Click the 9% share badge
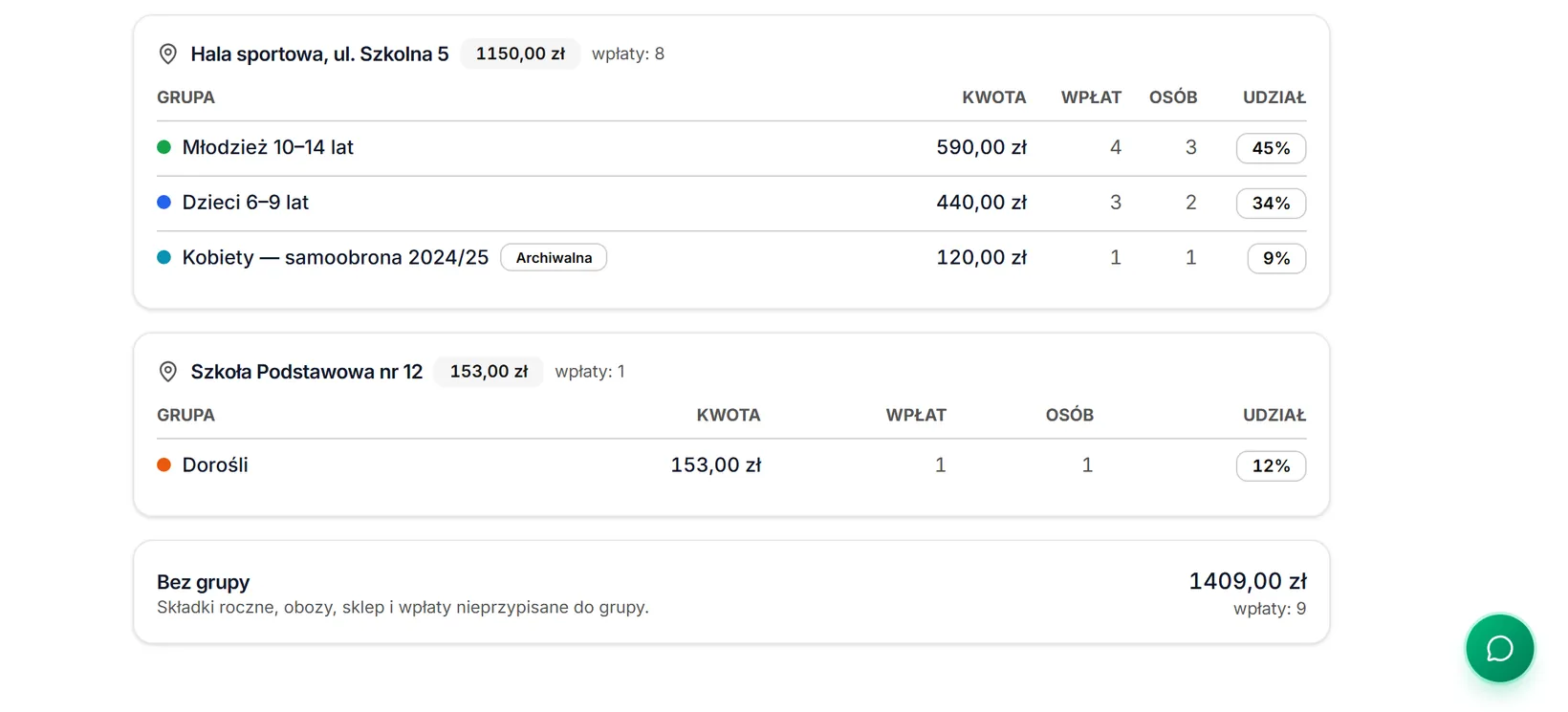Screen dimensions: 1568x712 pos(1276,258)
